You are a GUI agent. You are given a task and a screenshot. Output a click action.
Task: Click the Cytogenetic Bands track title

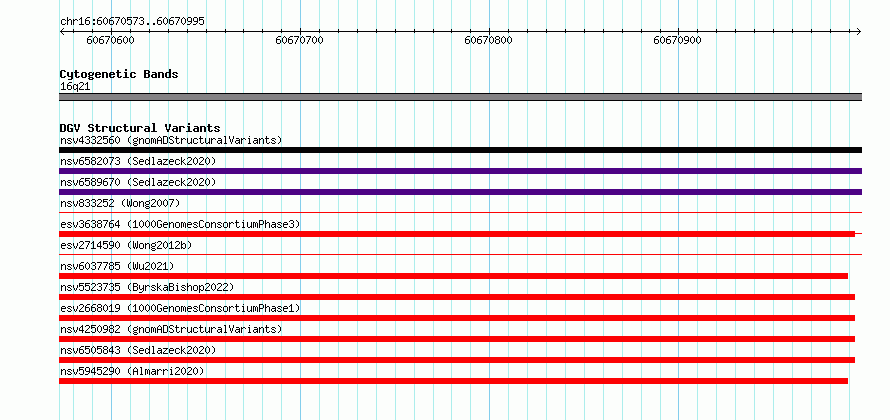pyautogui.click(x=119, y=74)
